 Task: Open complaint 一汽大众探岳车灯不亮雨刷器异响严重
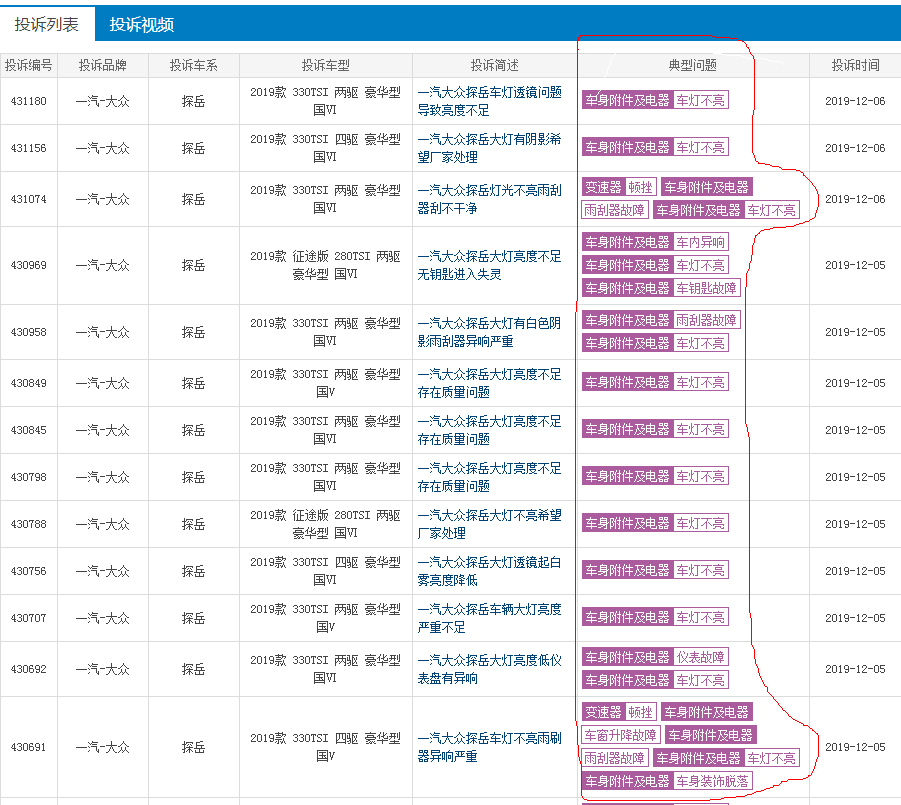tap(489, 747)
